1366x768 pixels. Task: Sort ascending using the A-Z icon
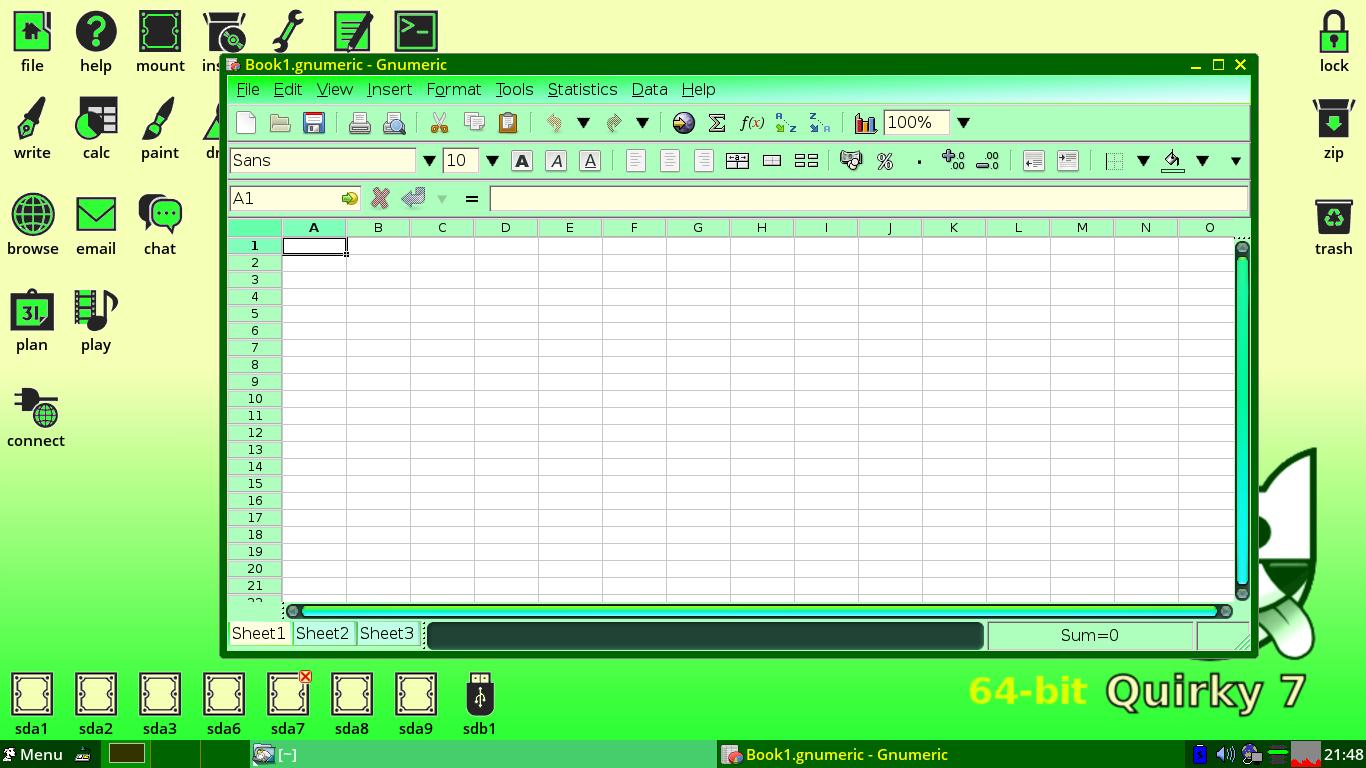[x=786, y=123]
